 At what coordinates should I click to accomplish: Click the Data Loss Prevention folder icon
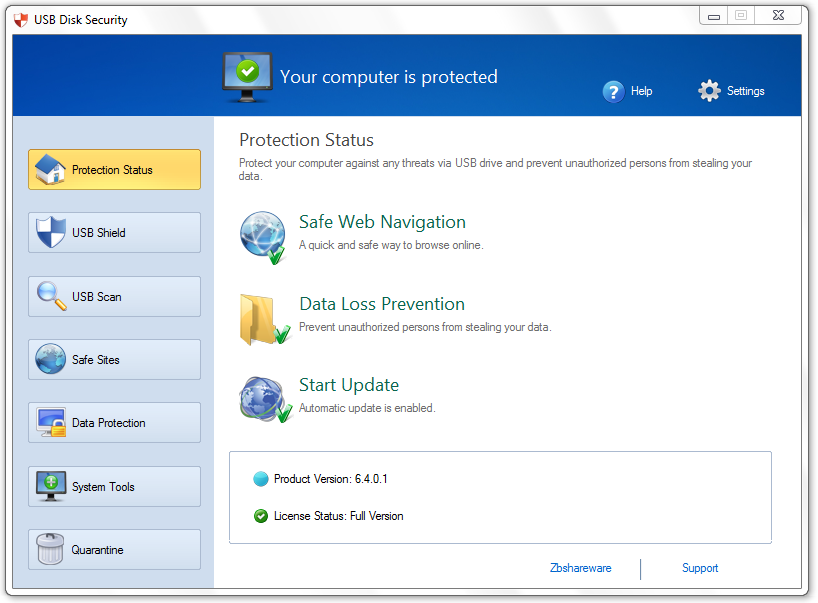tap(264, 320)
